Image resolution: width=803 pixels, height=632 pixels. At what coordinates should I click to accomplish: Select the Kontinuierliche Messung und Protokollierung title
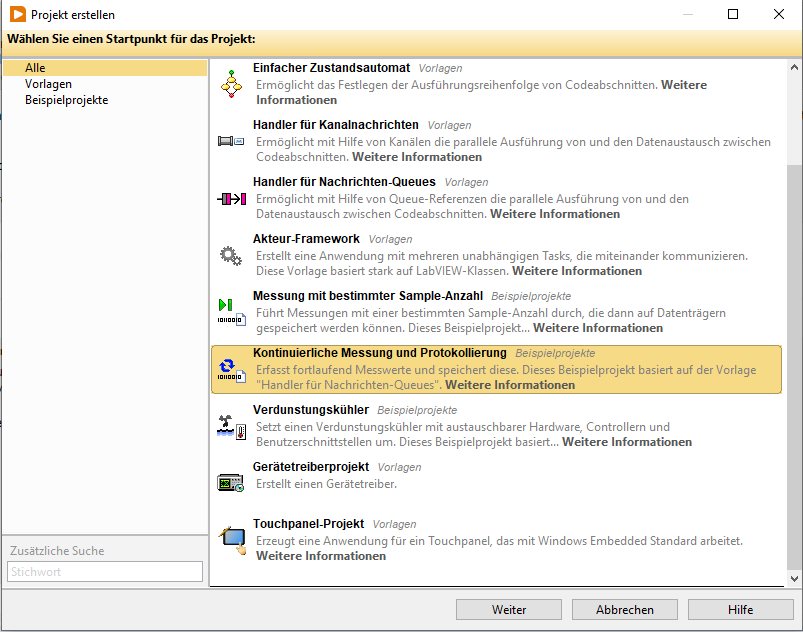379,353
